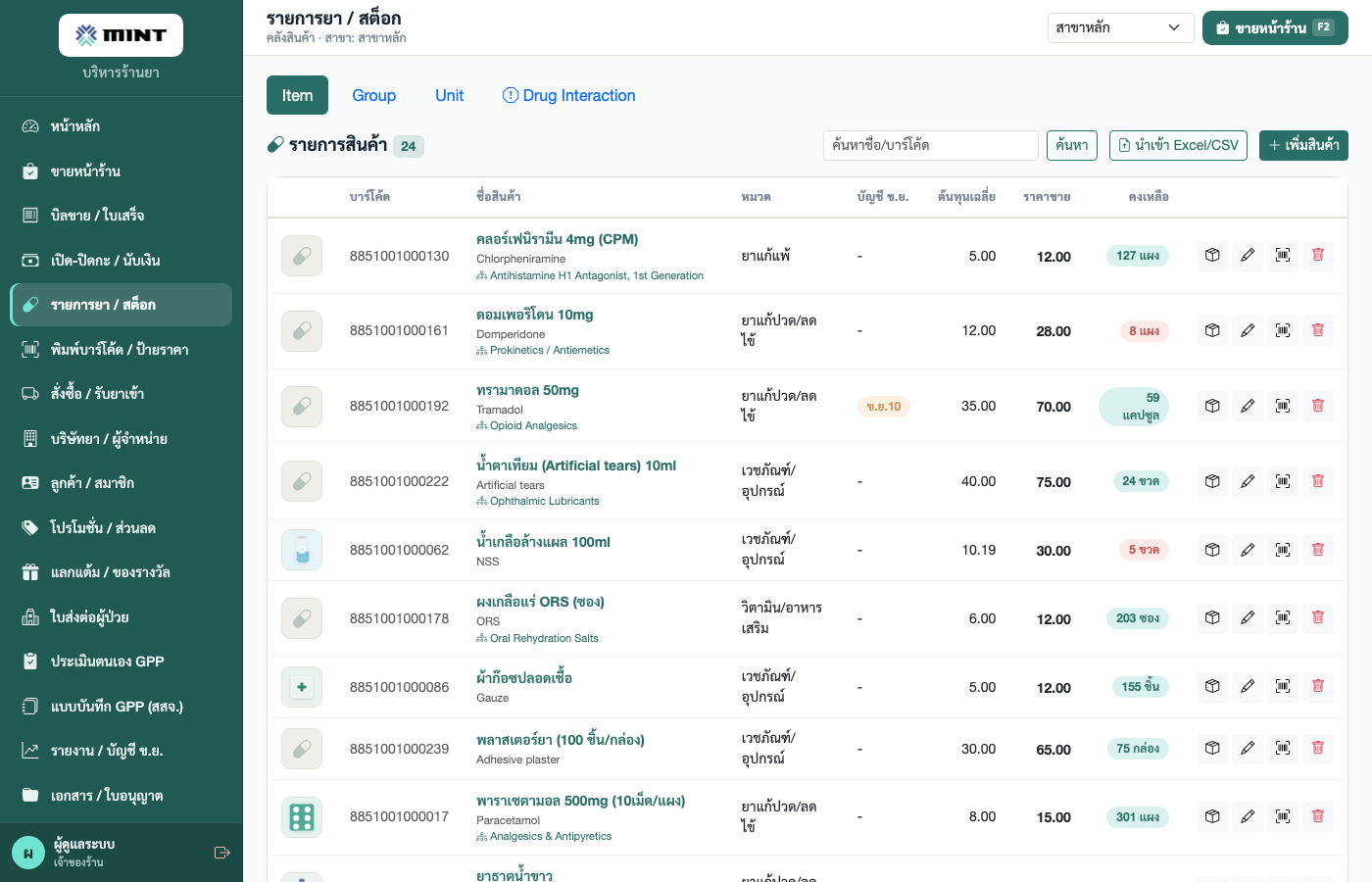Open the ทรามาดอล 50mg product name link
This screenshot has height=882, width=1372.
(x=527, y=390)
